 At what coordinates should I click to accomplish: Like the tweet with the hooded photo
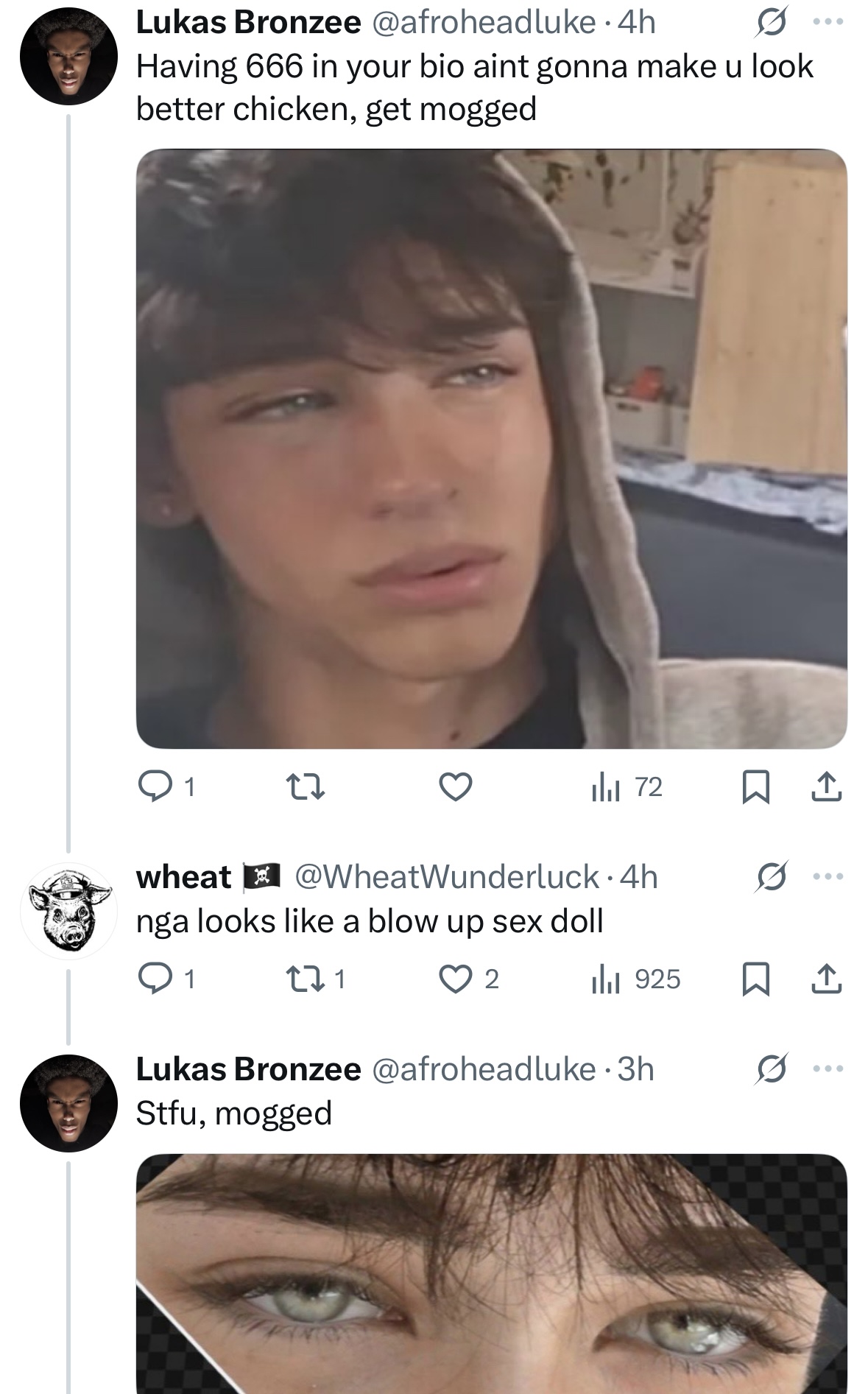pos(455,787)
